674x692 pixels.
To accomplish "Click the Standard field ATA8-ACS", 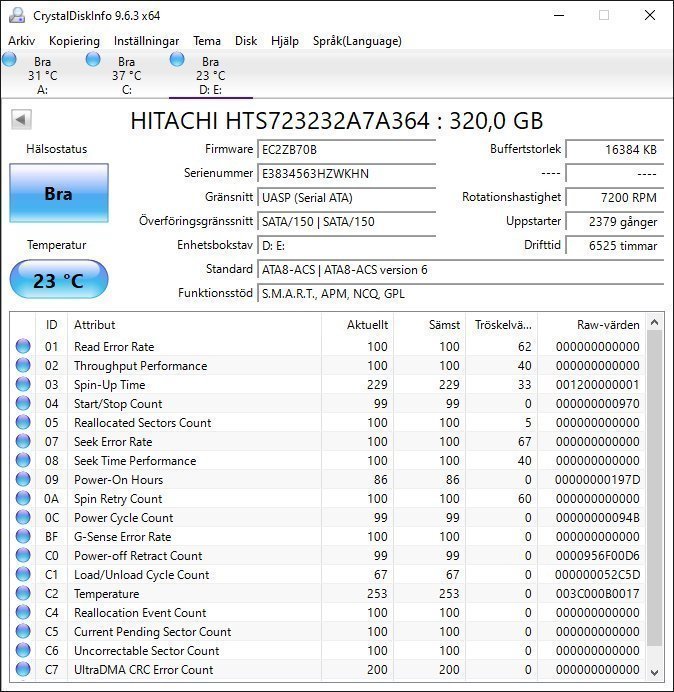I will pos(460,269).
